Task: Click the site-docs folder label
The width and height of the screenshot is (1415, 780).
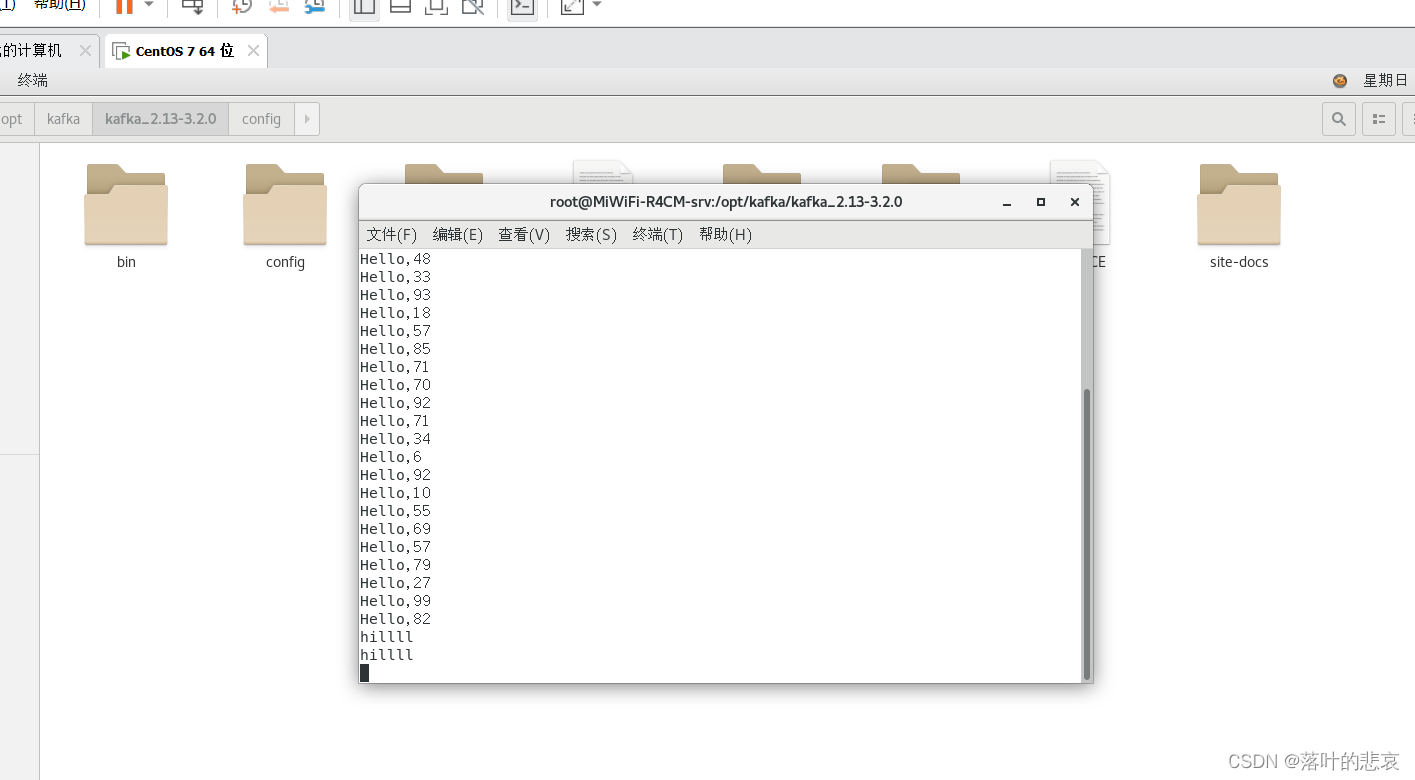Action: pyautogui.click(x=1239, y=262)
